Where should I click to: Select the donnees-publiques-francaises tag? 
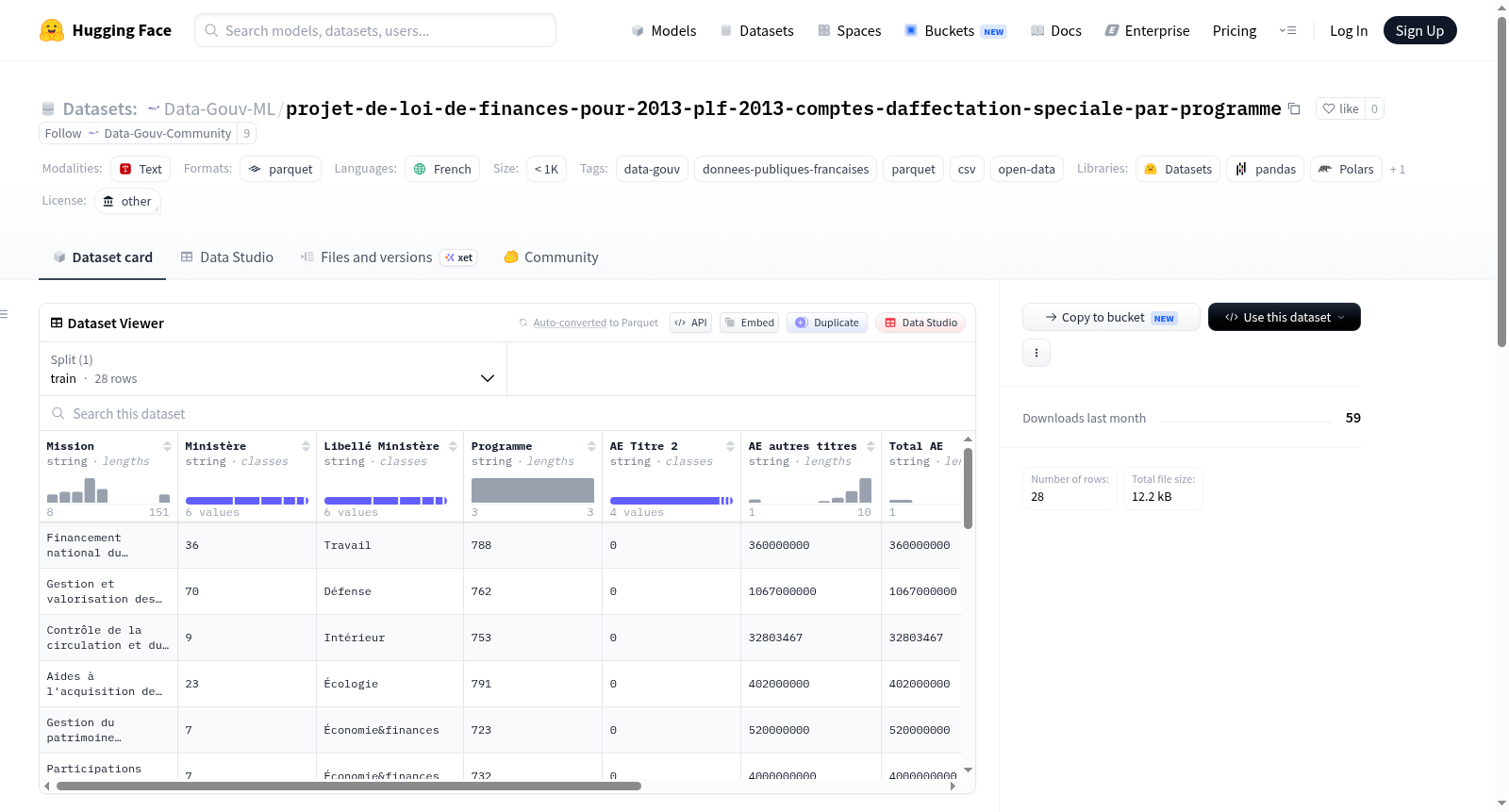(786, 169)
